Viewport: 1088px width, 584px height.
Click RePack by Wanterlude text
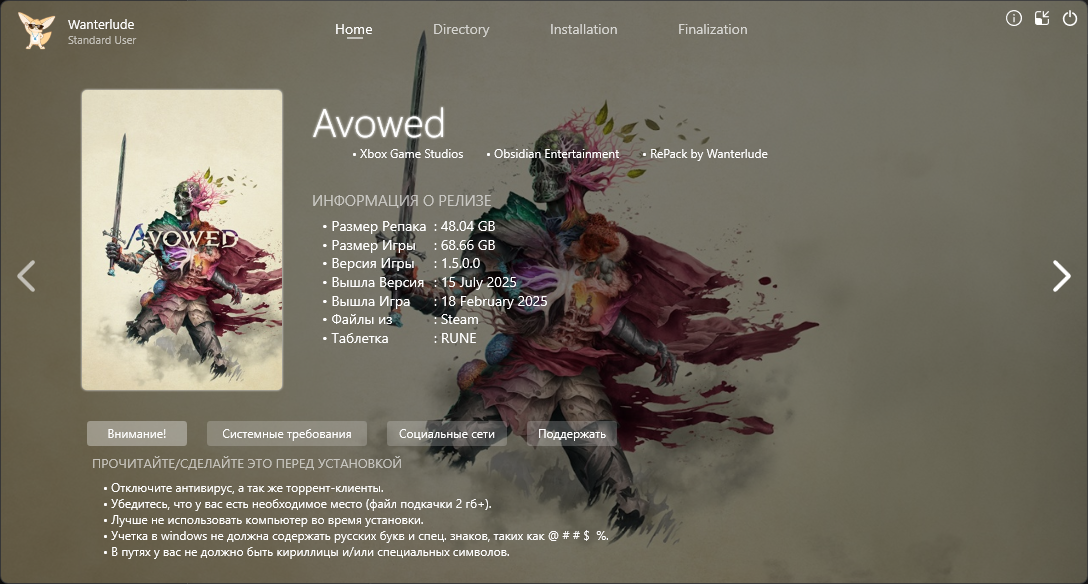708,154
